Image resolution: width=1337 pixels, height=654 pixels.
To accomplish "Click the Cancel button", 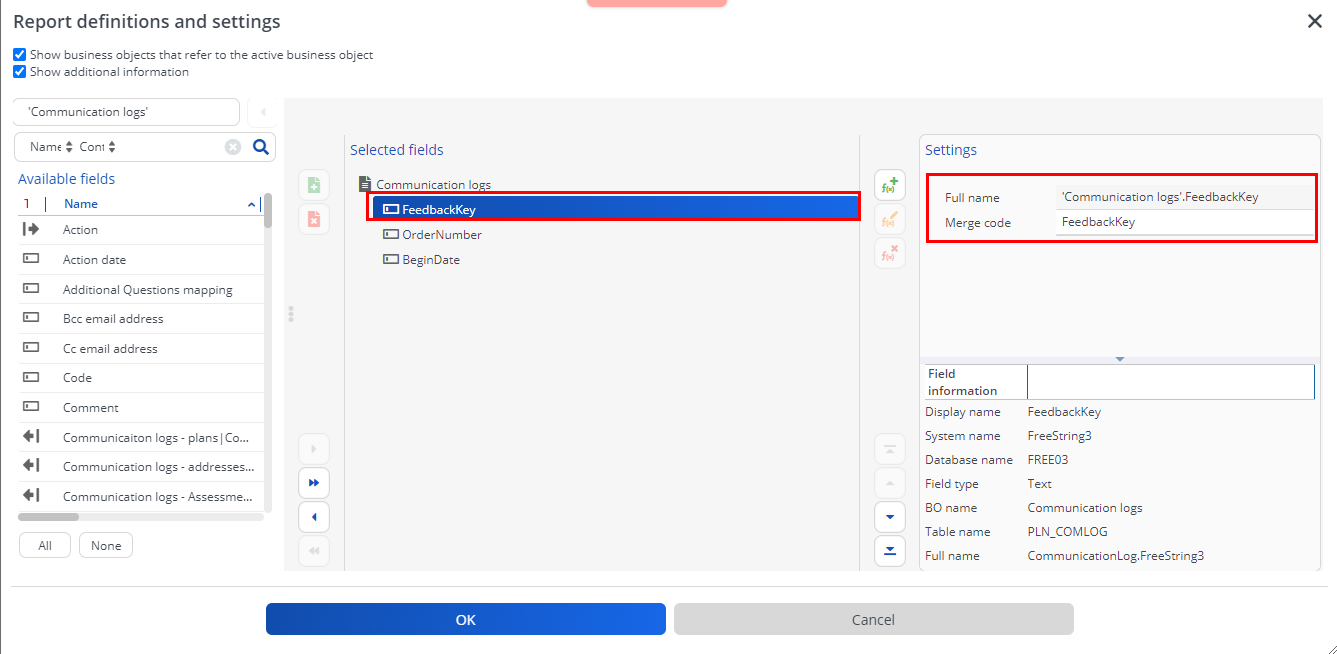I will coord(874,619).
